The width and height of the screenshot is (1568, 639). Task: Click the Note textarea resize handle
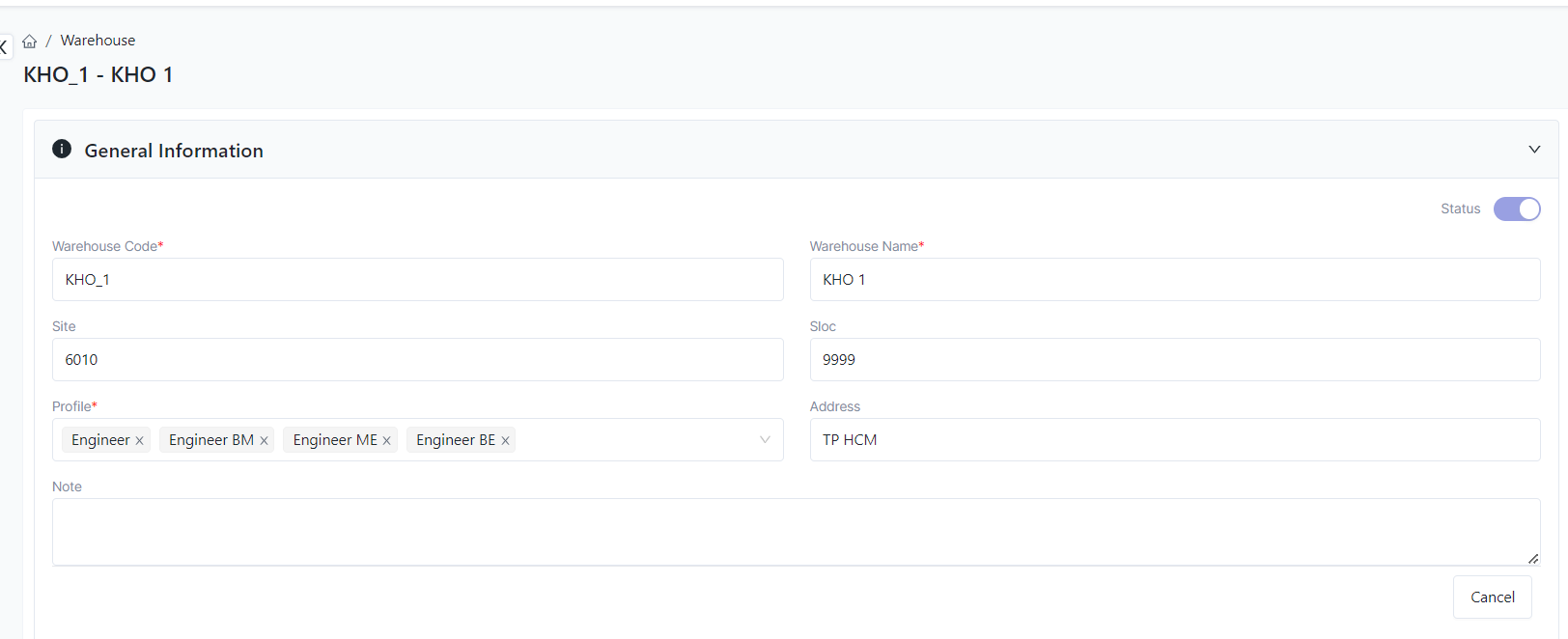pos(1533,558)
